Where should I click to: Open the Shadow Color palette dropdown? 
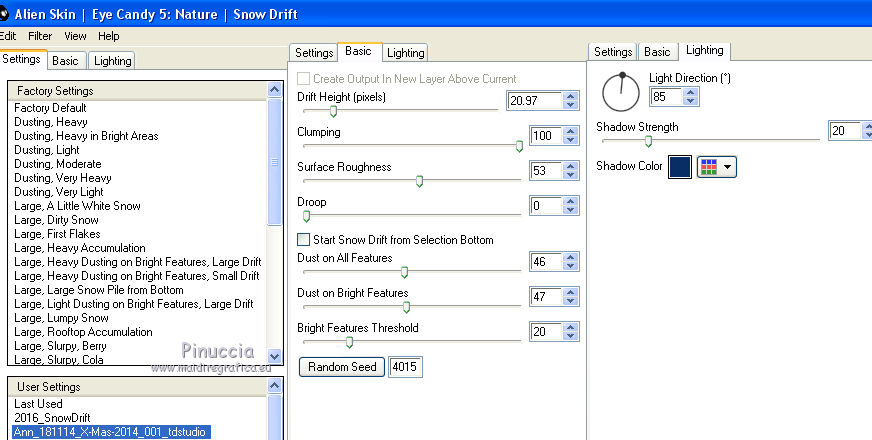click(717, 167)
